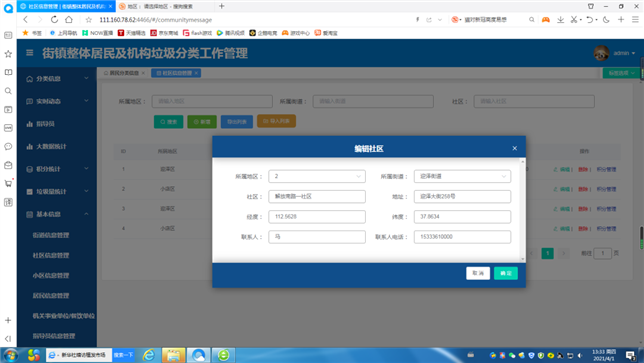Viewport: 644px width, 363px height.
Task: Click the 编辑 link in row 1
Action: click(x=562, y=169)
